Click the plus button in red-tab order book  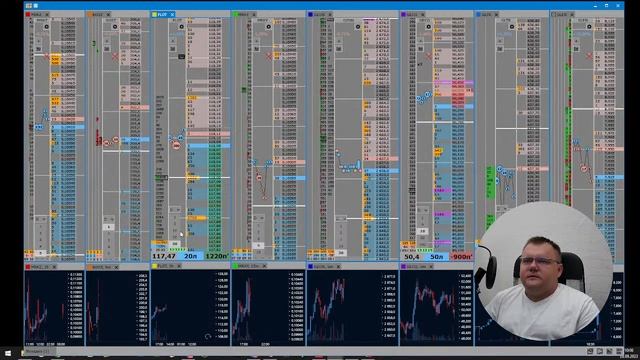[39, 41]
